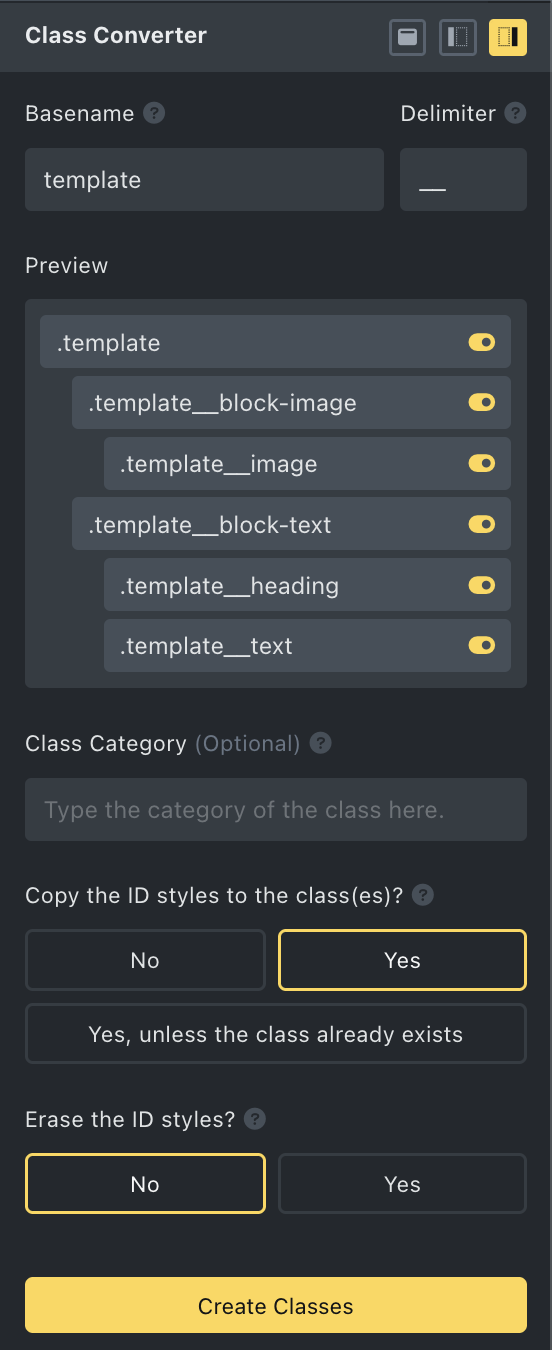This screenshot has height=1350, width=552.
Task: Toggle the .template__heading switch
Action: click(482, 585)
